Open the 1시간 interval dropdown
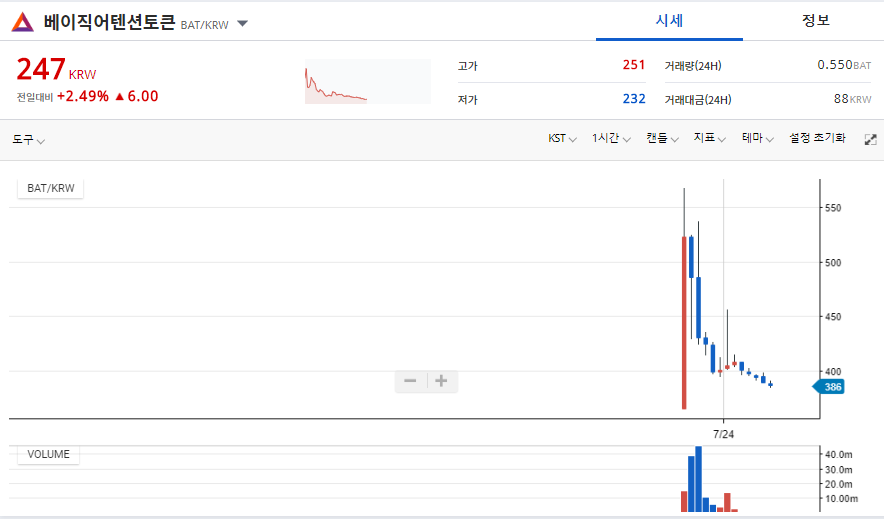This screenshot has height=519, width=884. click(610, 139)
